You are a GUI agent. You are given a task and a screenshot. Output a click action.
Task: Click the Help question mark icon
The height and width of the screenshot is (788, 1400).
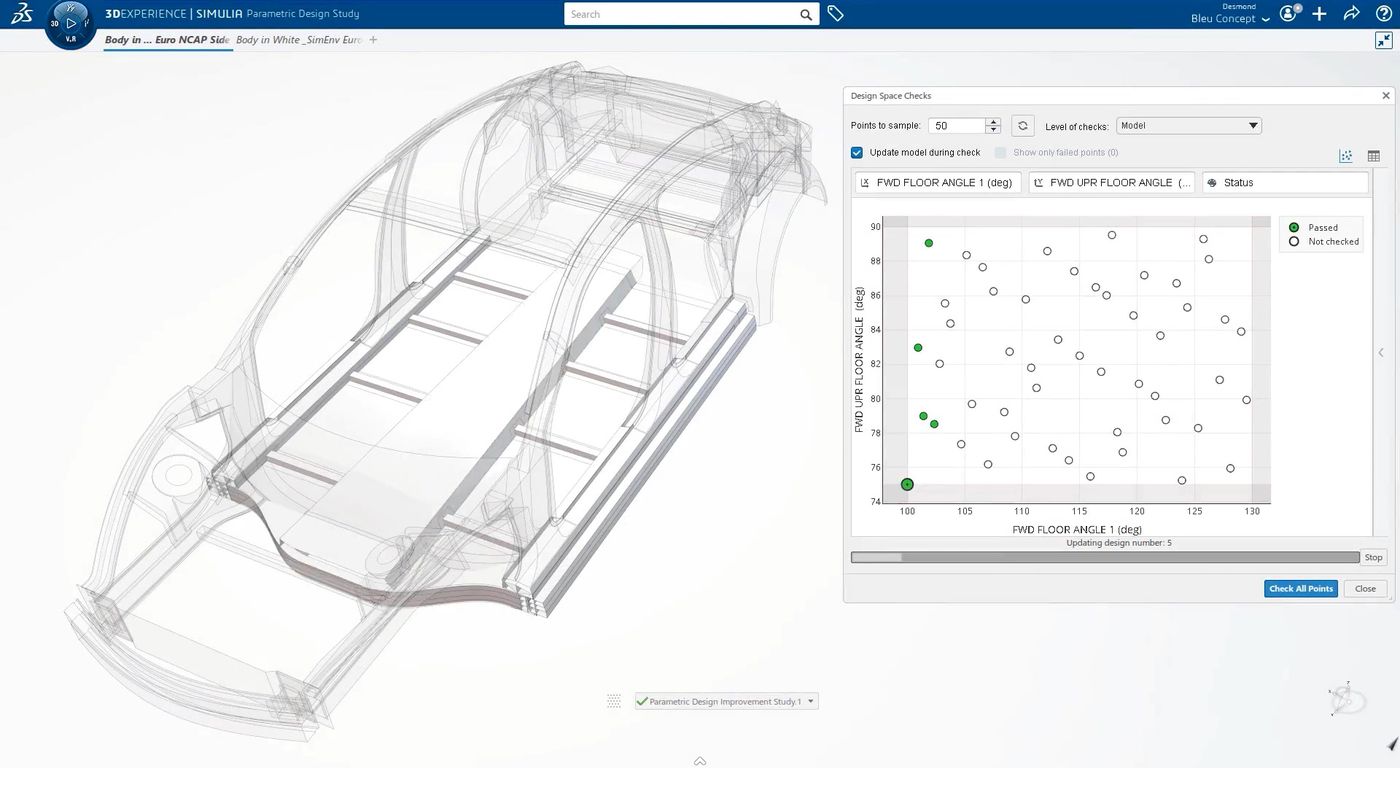point(1383,14)
